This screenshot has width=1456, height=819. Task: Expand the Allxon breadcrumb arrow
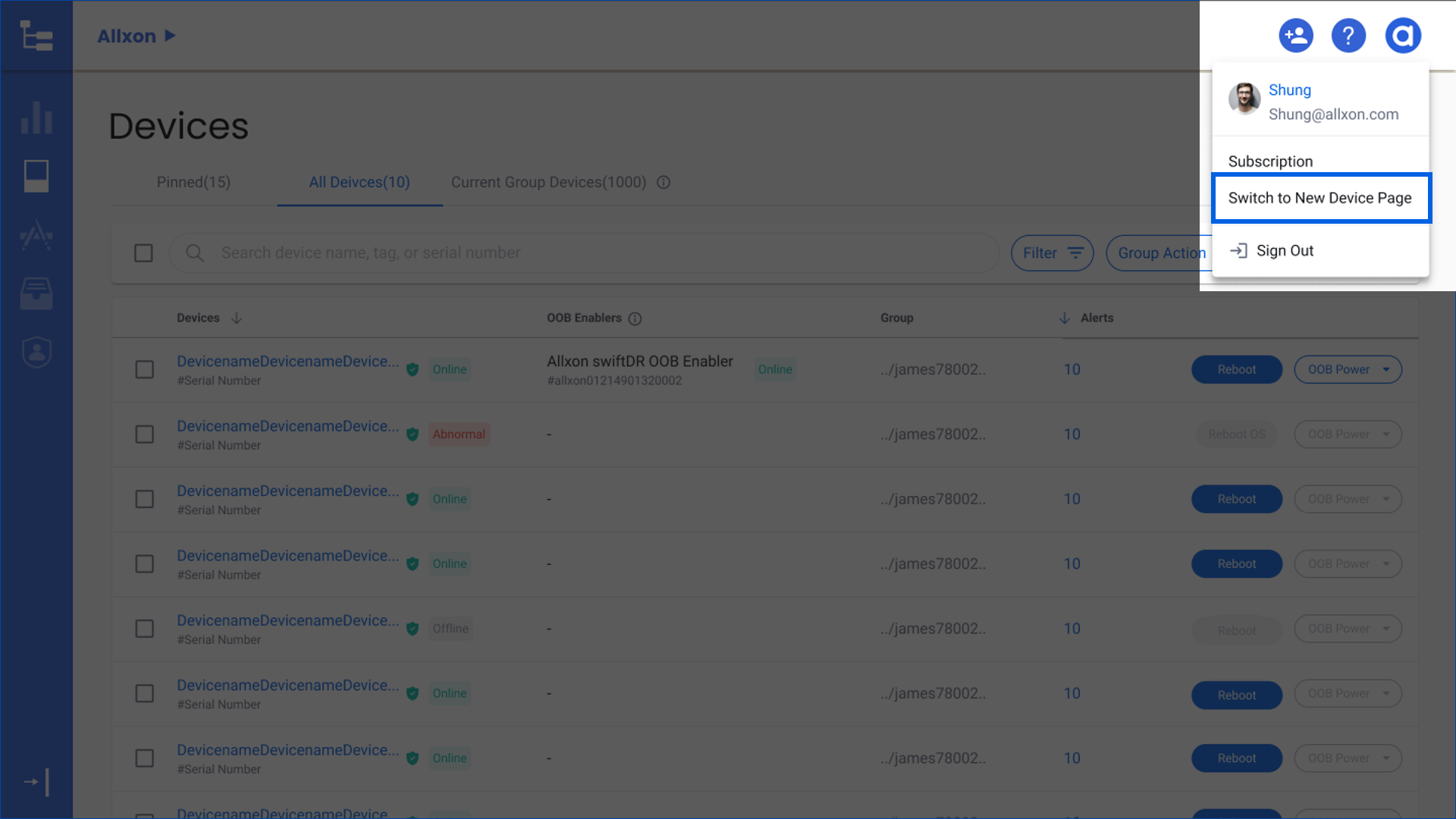[170, 36]
